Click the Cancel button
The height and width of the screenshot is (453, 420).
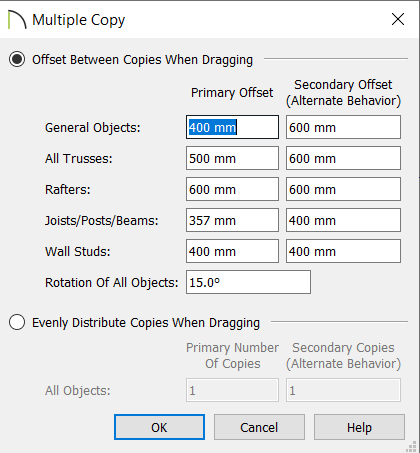(x=259, y=427)
